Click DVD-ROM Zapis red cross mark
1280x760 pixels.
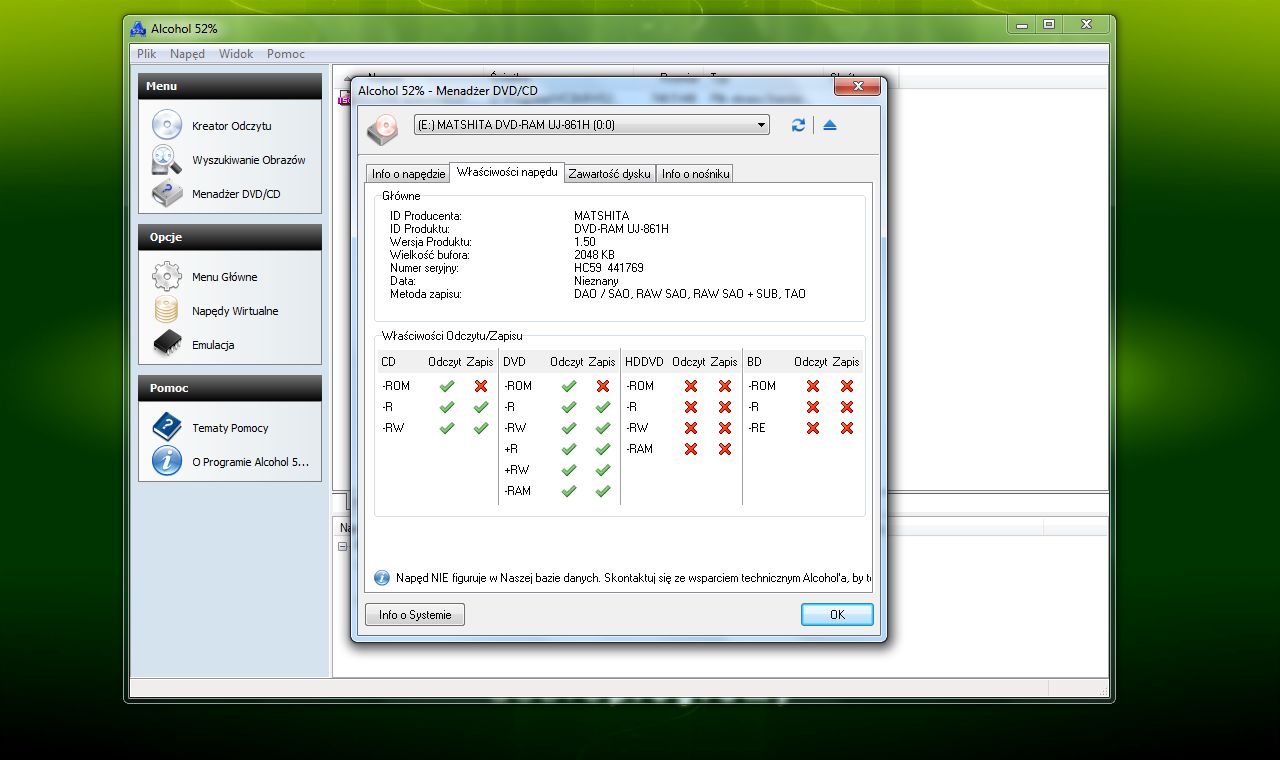pos(603,386)
